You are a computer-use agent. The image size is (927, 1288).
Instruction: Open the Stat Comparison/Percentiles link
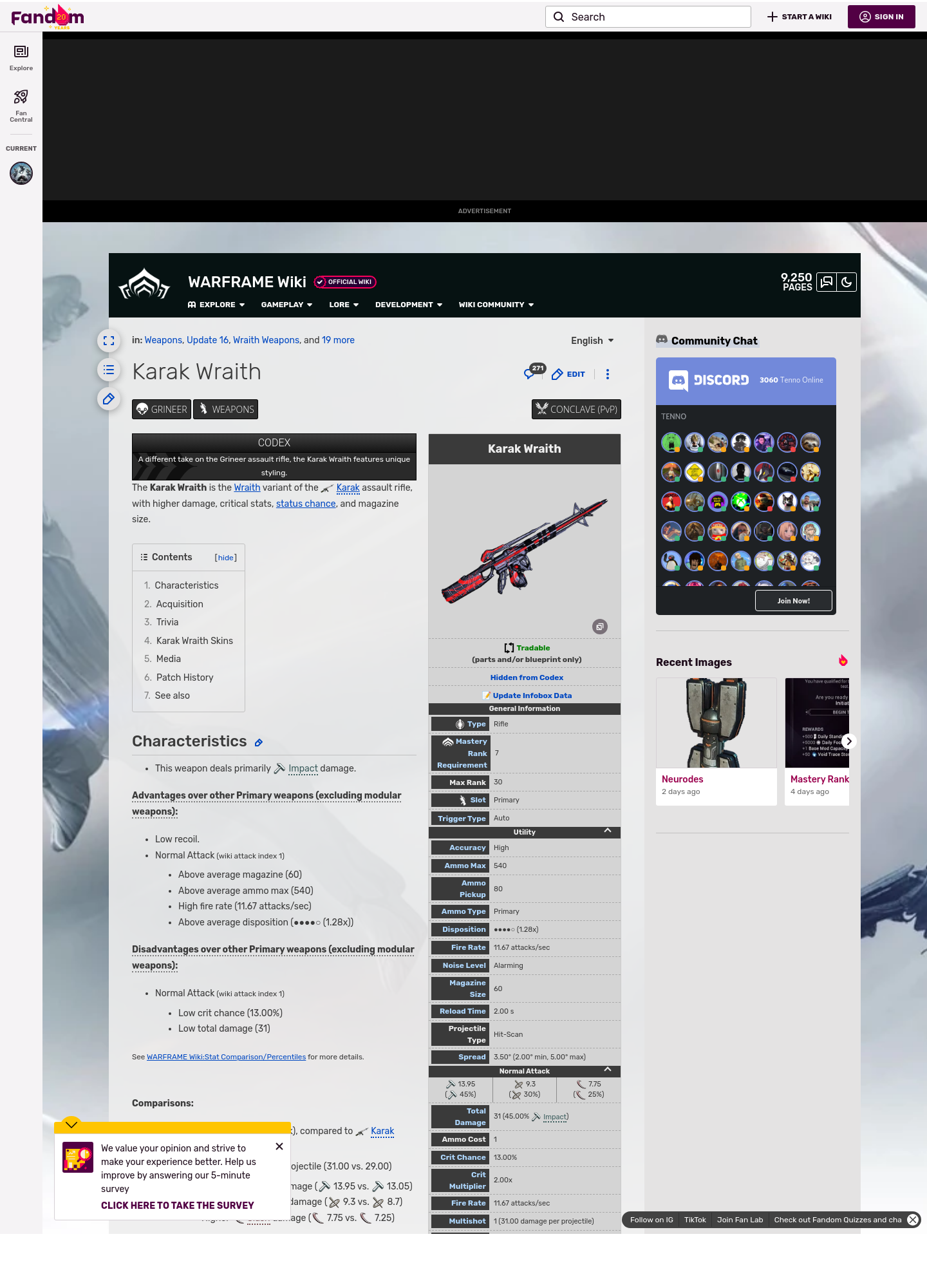point(226,1057)
